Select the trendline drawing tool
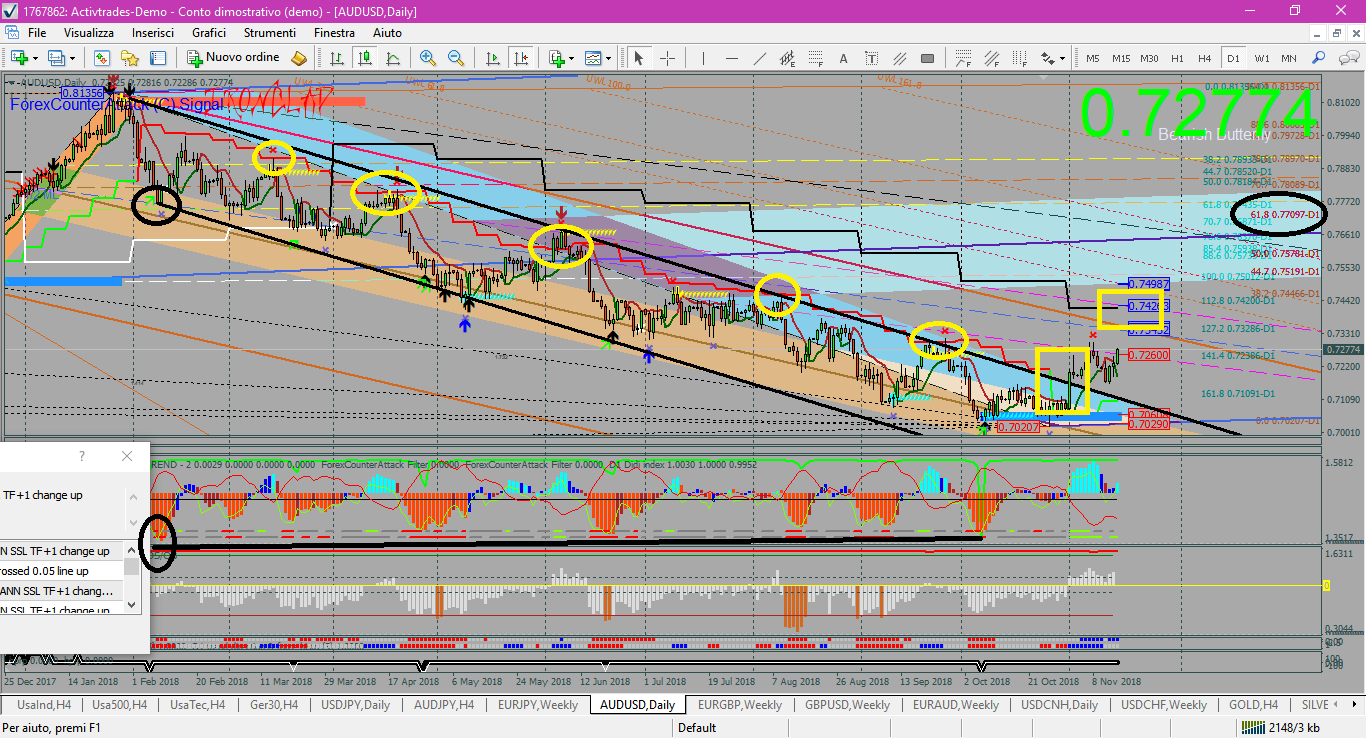The image size is (1366, 738). [x=761, y=58]
